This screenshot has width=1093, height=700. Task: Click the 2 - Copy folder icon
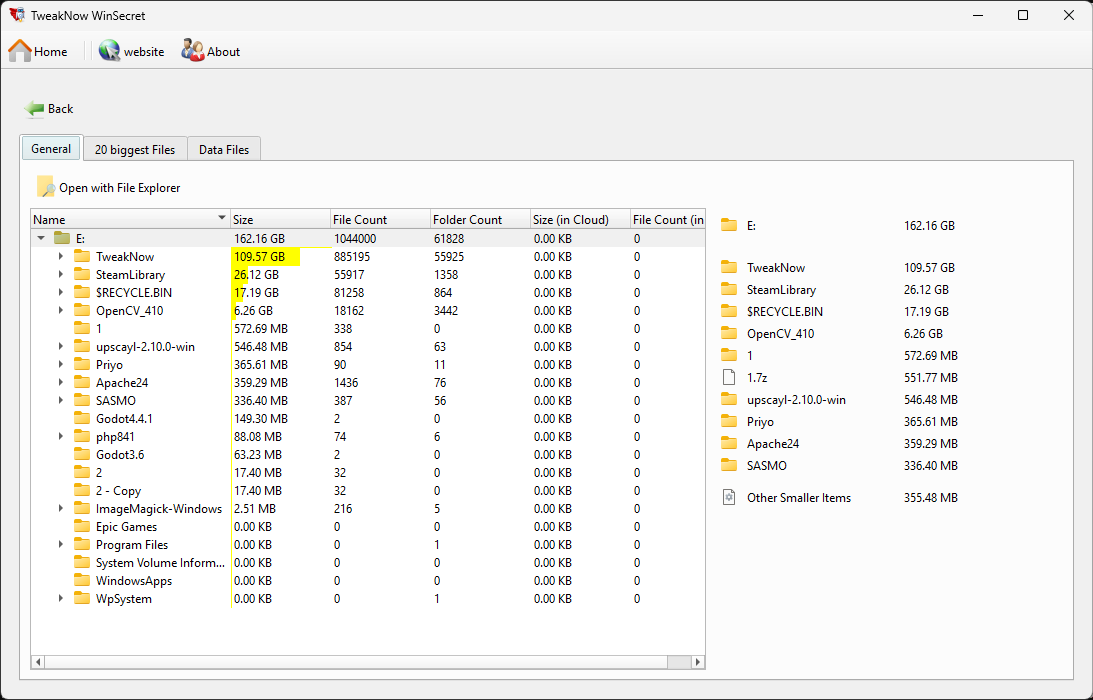pyautogui.click(x=82, y=491)
